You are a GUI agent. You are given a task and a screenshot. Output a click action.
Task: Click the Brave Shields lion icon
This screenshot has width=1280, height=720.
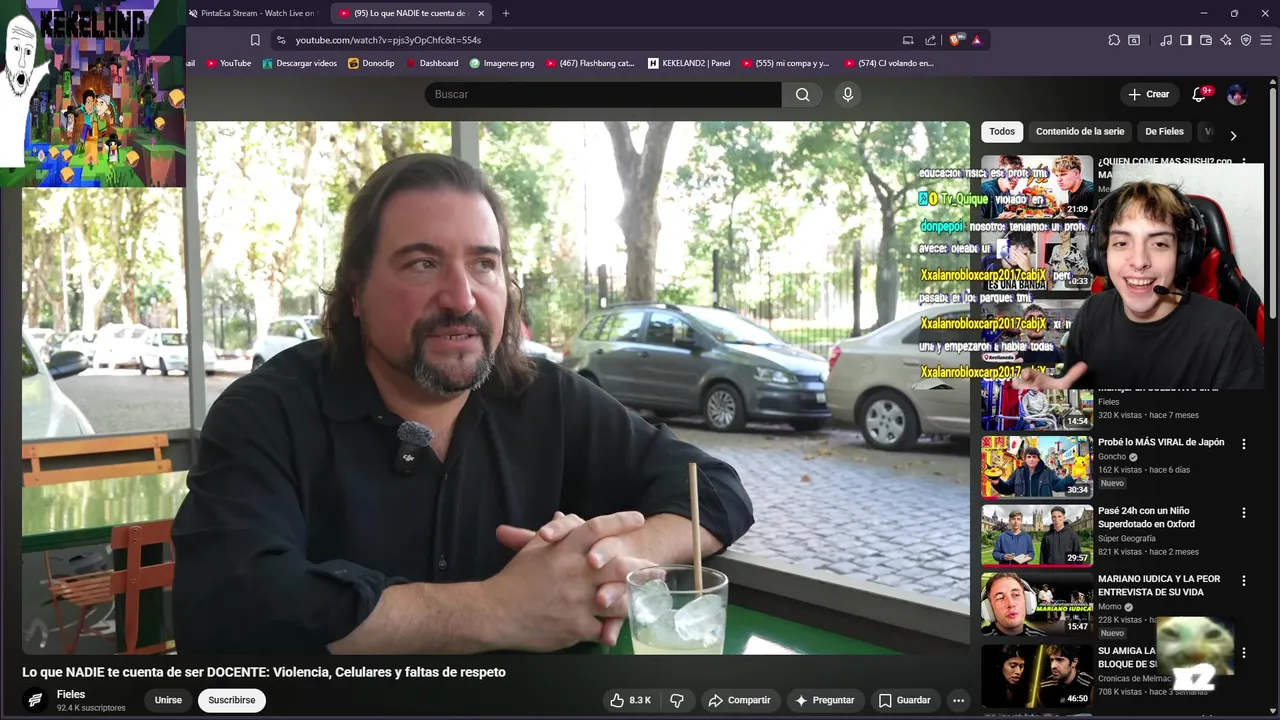tap(956, 40)
